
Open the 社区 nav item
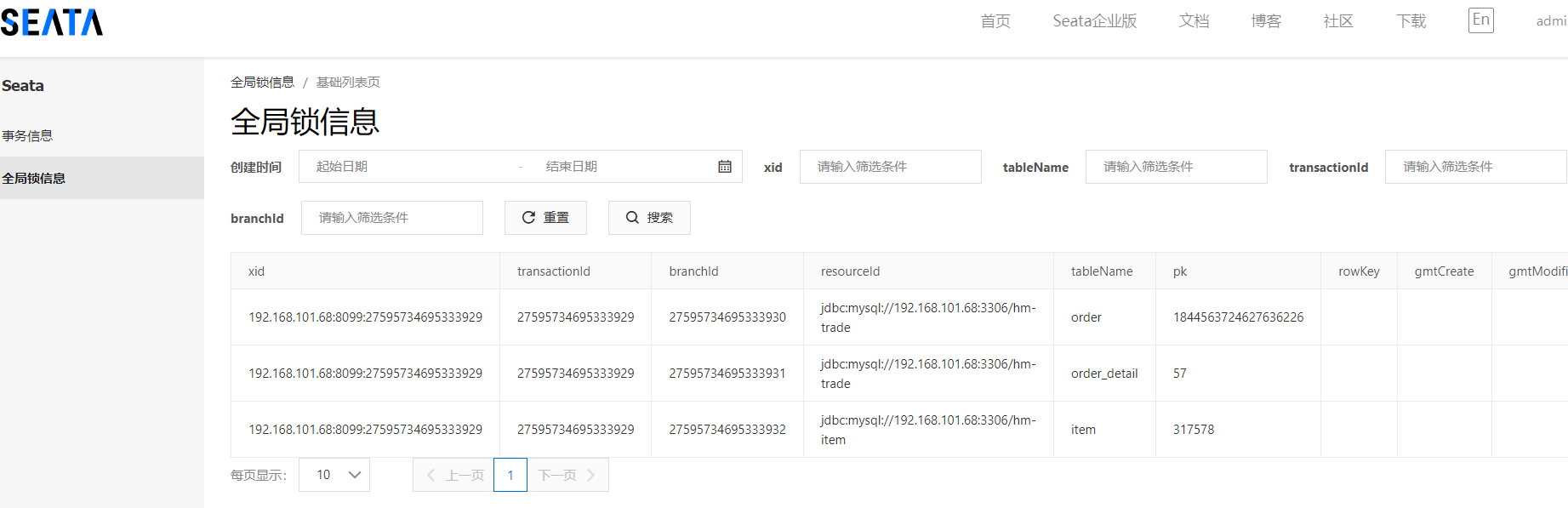[1338, 21]
